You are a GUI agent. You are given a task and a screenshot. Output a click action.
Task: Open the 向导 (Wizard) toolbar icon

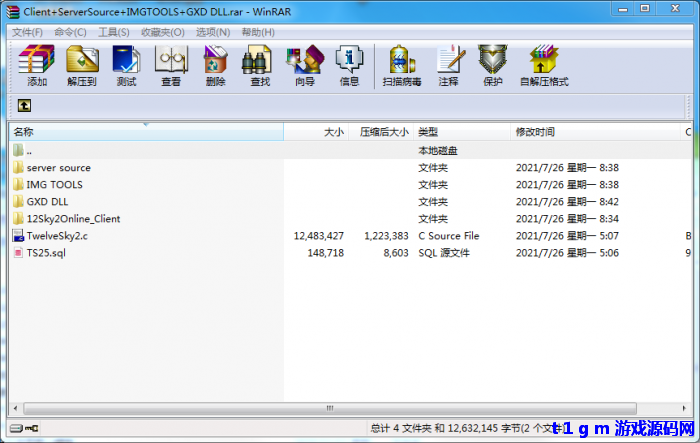pyautogui.click(x=305, y=59)
